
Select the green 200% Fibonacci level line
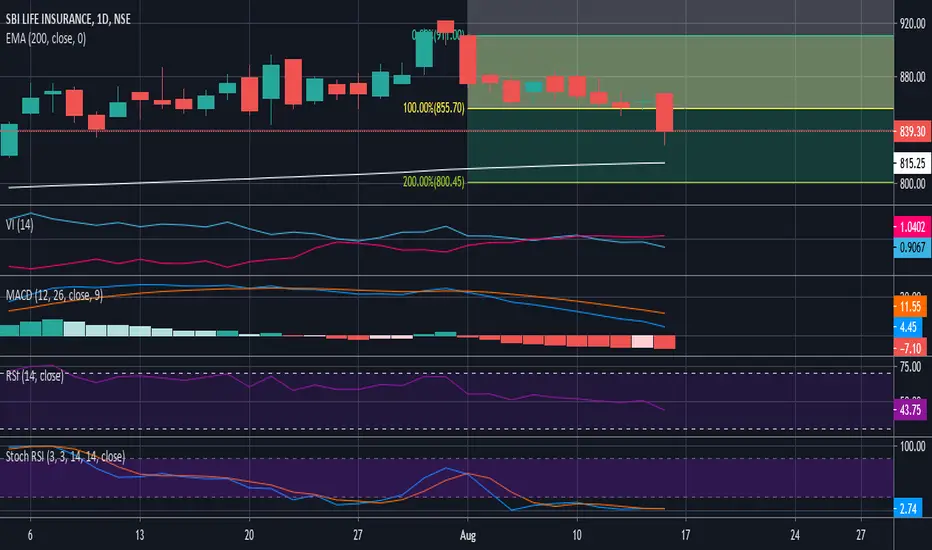pyautogui.click(x=681, y=182)
